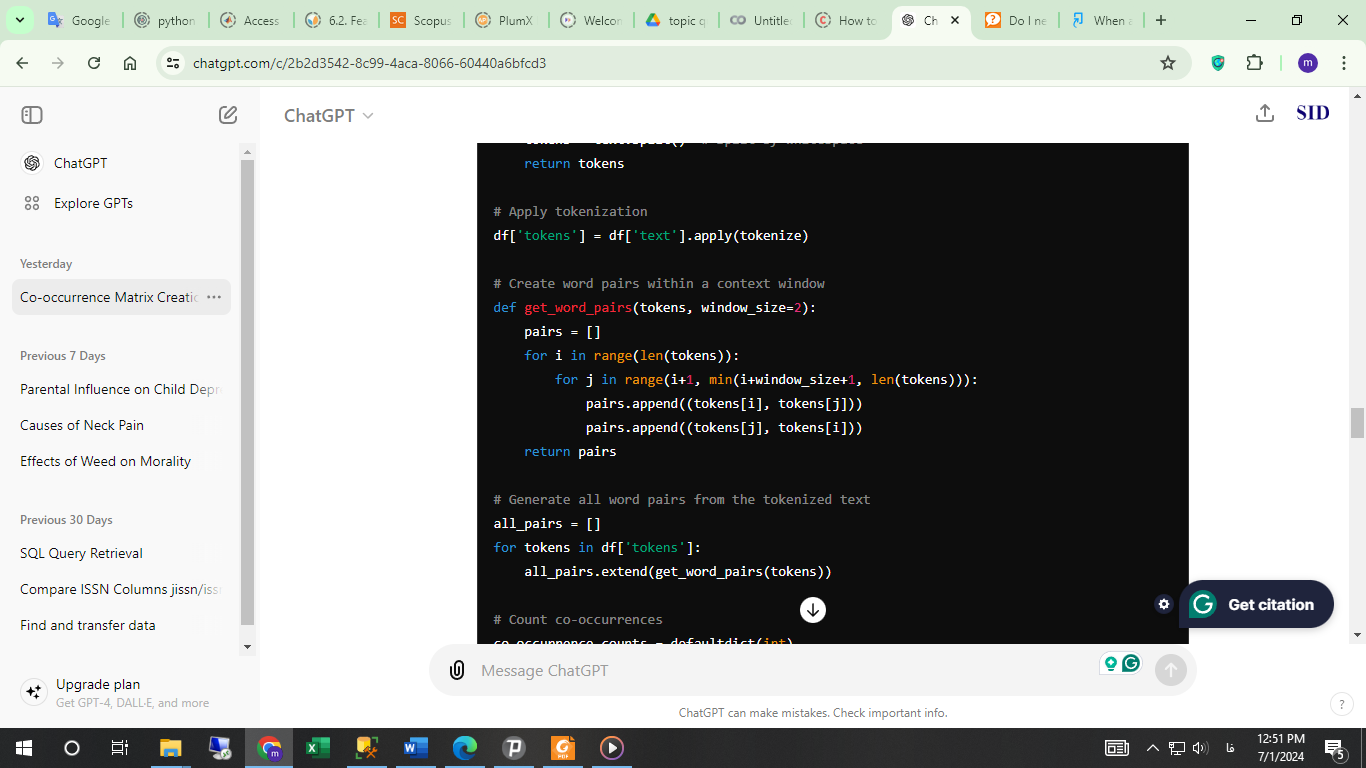
Task: Expand the ChatGPT model dropdown
Action: 329,115
